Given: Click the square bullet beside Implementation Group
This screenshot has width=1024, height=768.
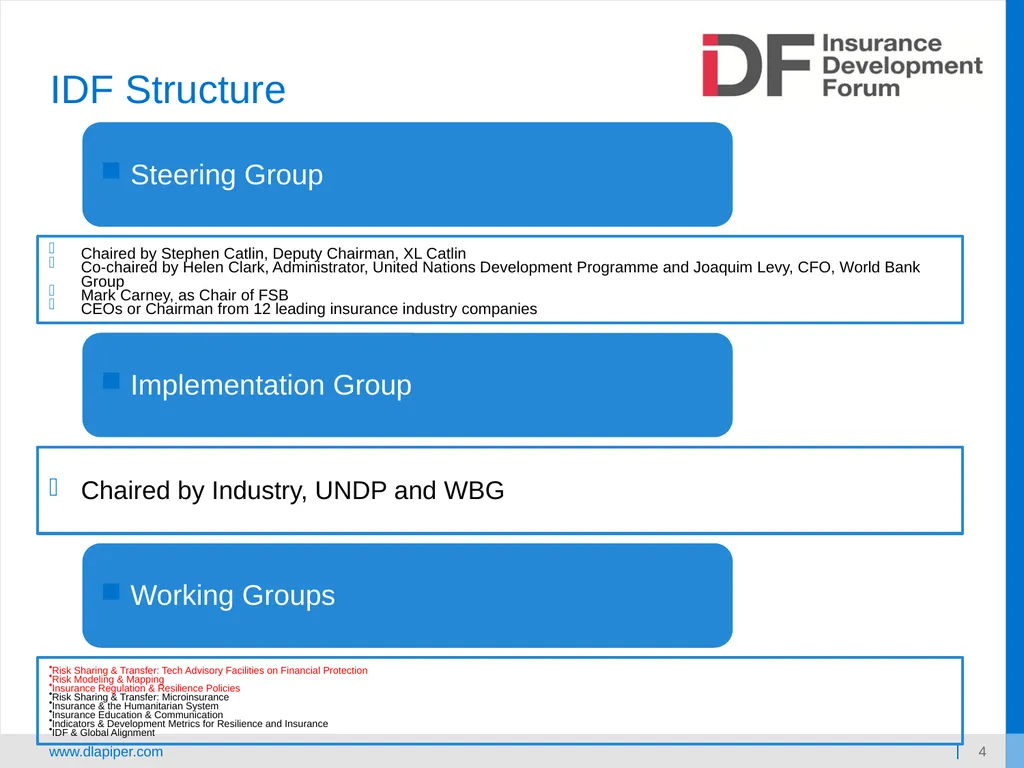Looking at the screenshot, I should (111, 381).
